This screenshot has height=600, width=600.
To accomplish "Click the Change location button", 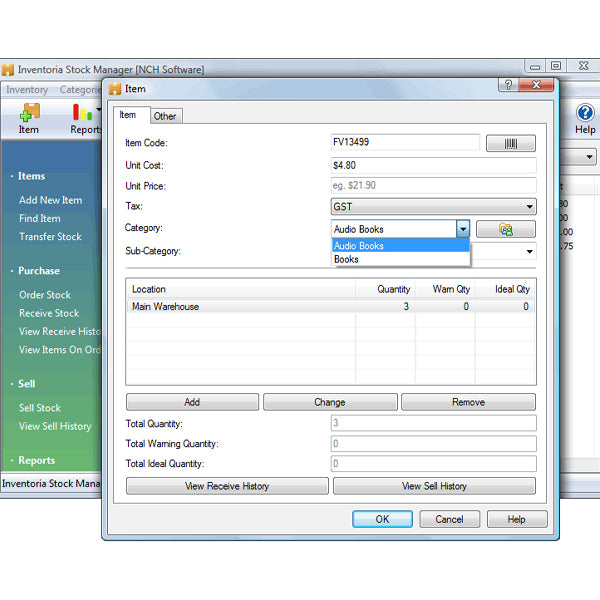I will 330,402.
